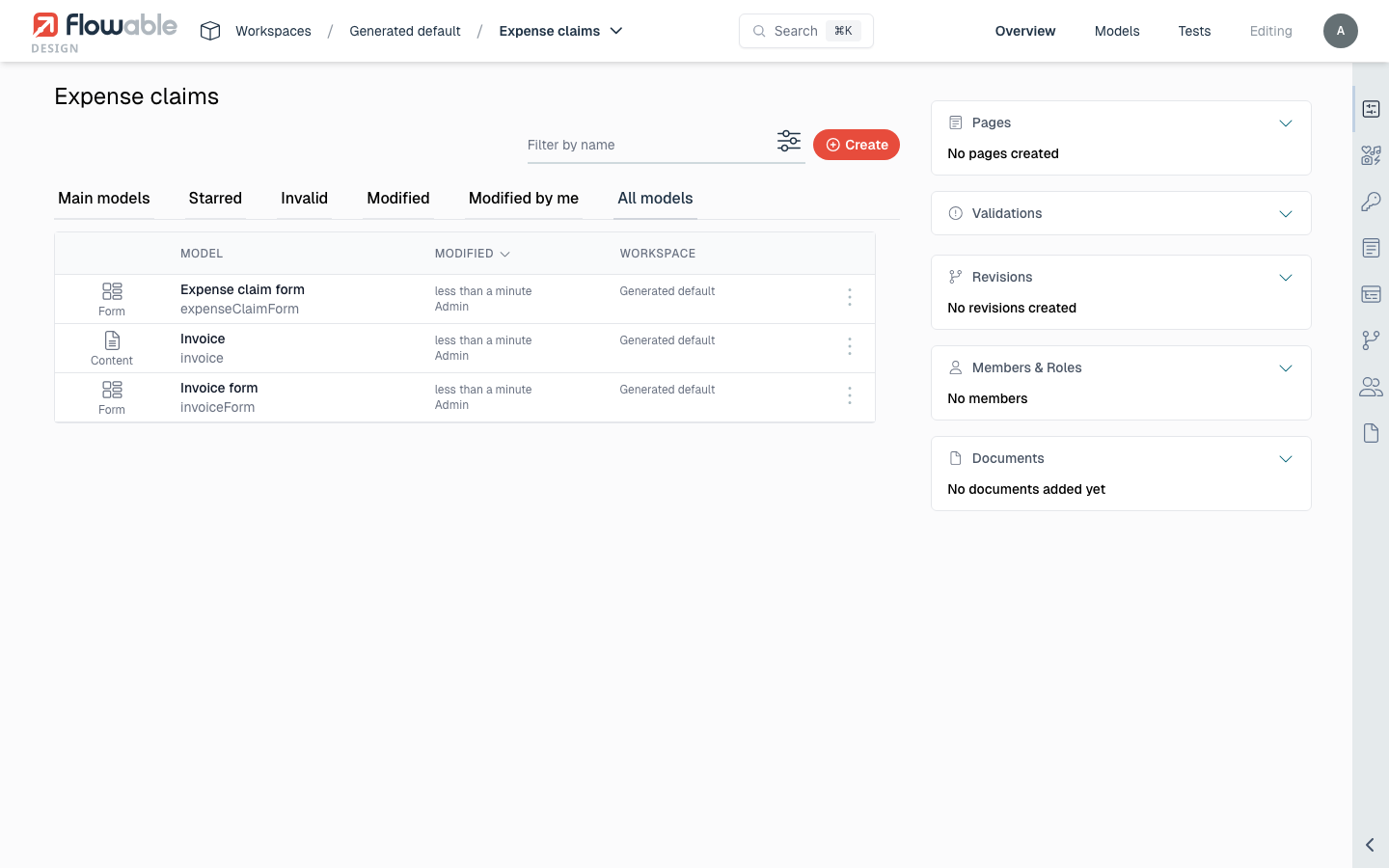1389x868 pixels.
Task: Collapse the Members & Roles panel chevron
Action: [1285, 368]
